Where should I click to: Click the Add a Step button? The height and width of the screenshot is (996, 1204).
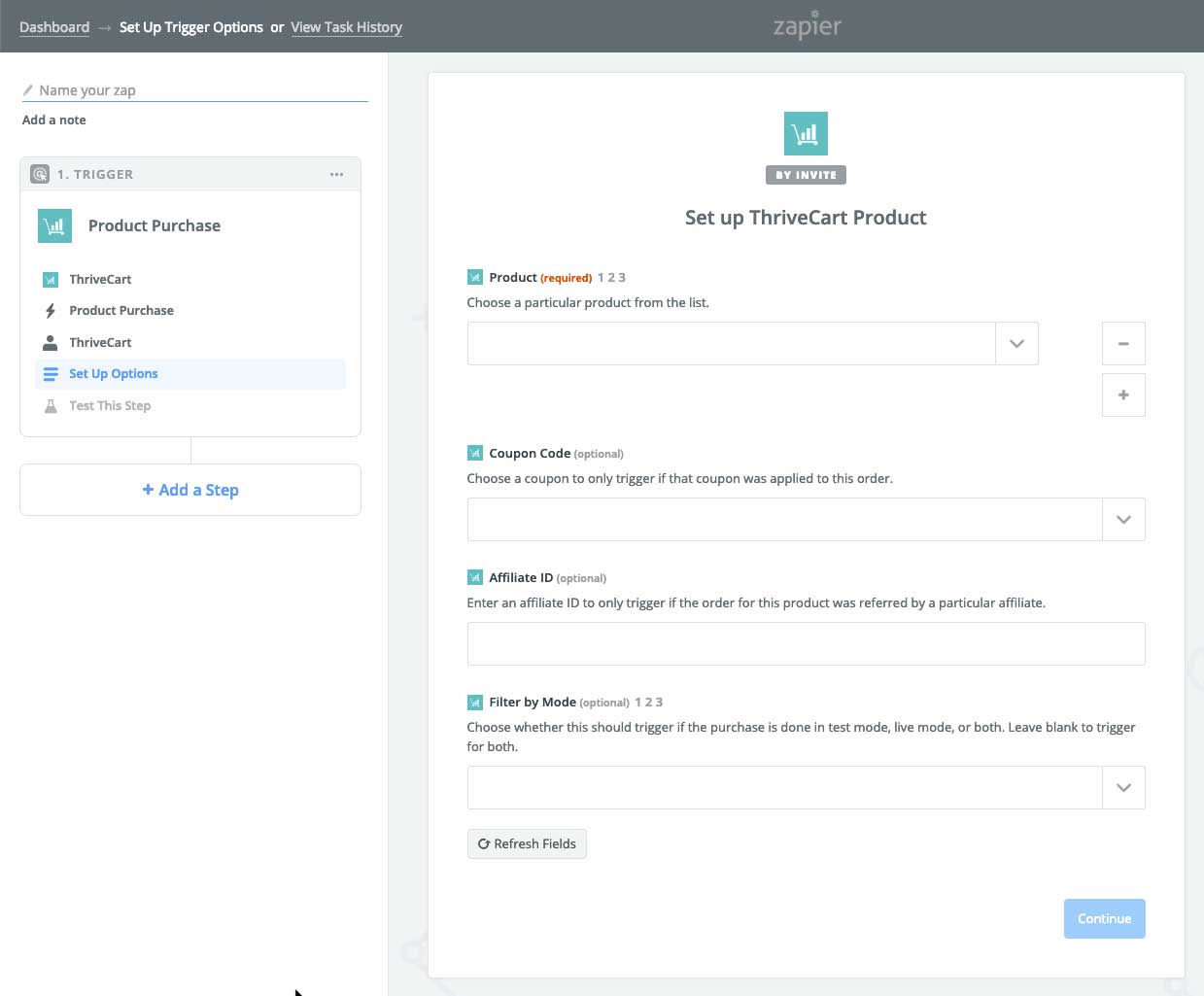click(x=190, y=491)
